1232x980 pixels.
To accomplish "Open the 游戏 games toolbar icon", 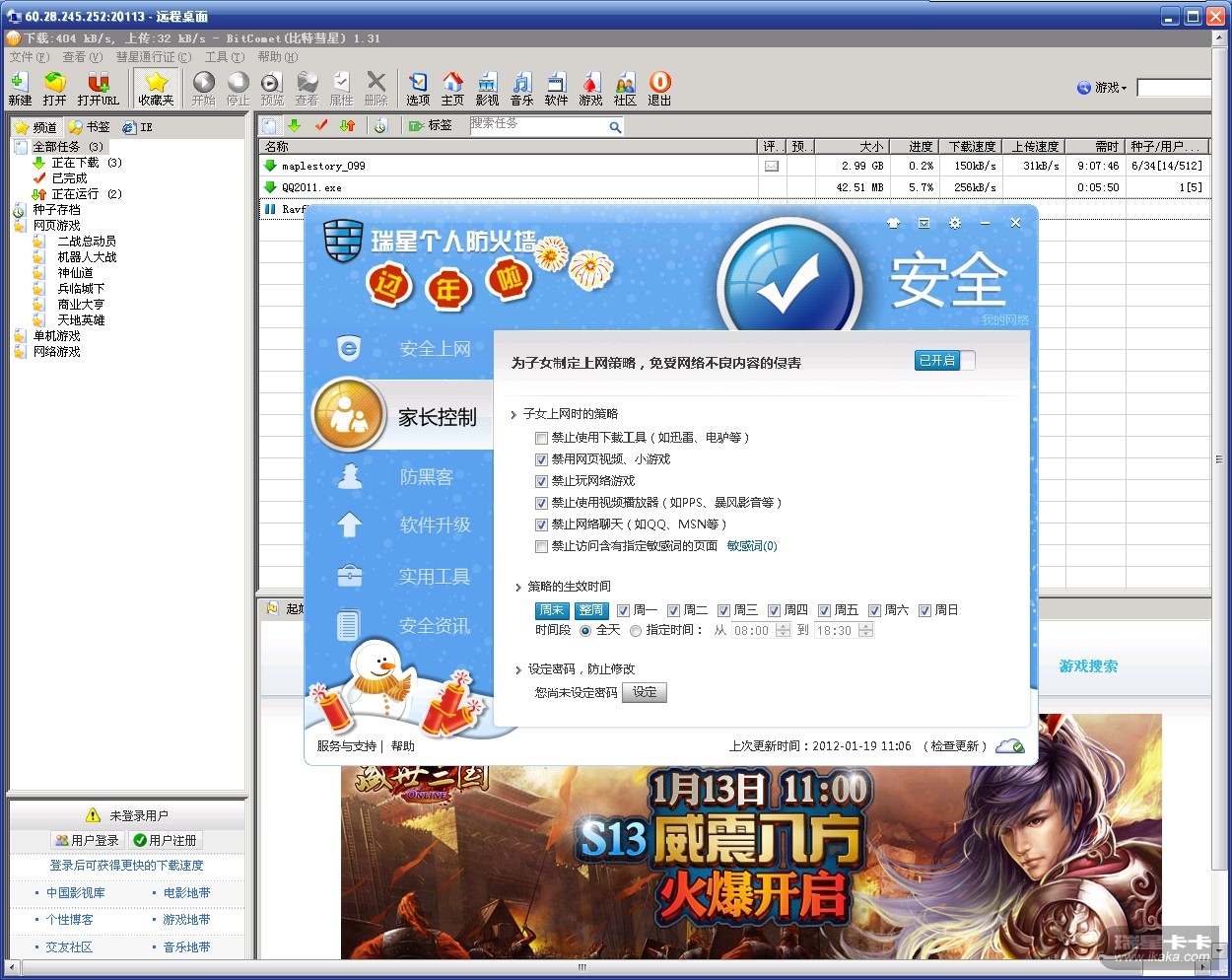I will coord(590,88).
